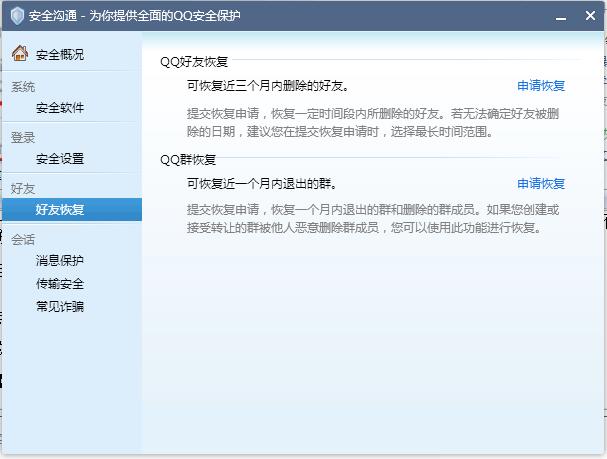
Task: Click the 会话 category label
Action: pyautogui.click(x=23, y=240)
